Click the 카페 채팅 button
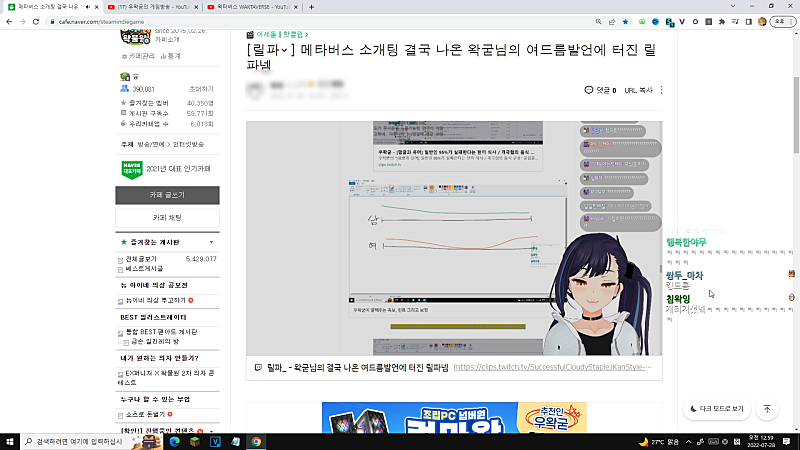The image size is (800, 450). [167, 218]
